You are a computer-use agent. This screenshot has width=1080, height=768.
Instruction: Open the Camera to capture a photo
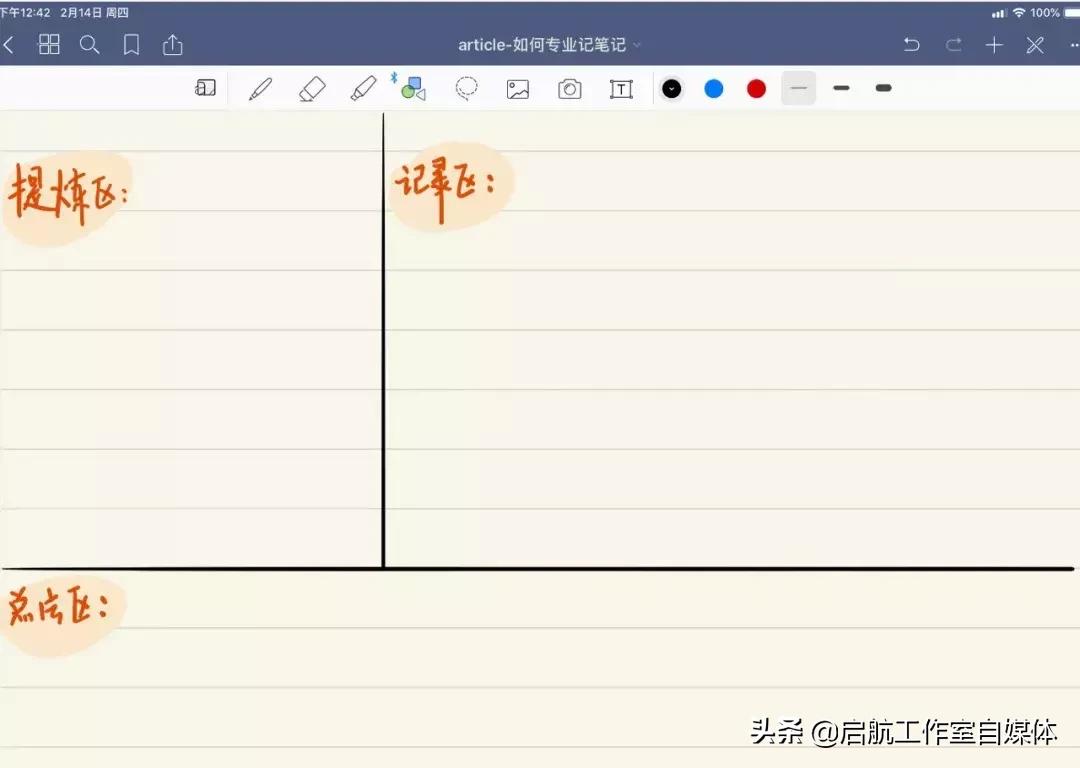pyautogui.click(x=569, y=88)
